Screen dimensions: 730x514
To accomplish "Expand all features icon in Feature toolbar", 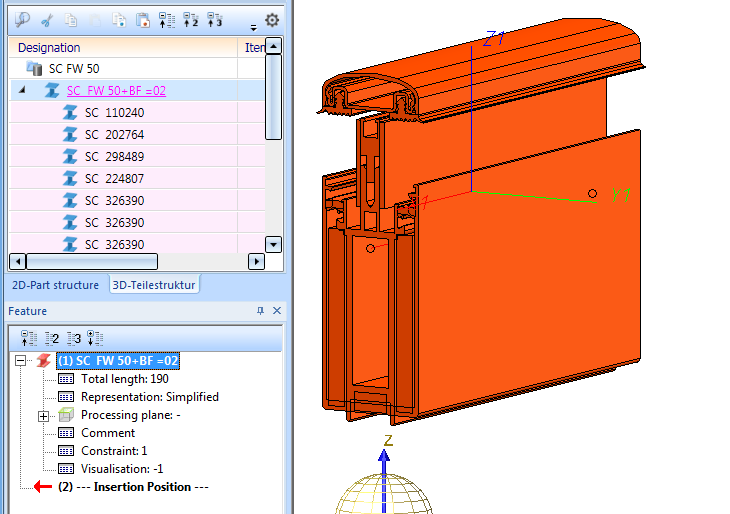I will coord(96,338).
